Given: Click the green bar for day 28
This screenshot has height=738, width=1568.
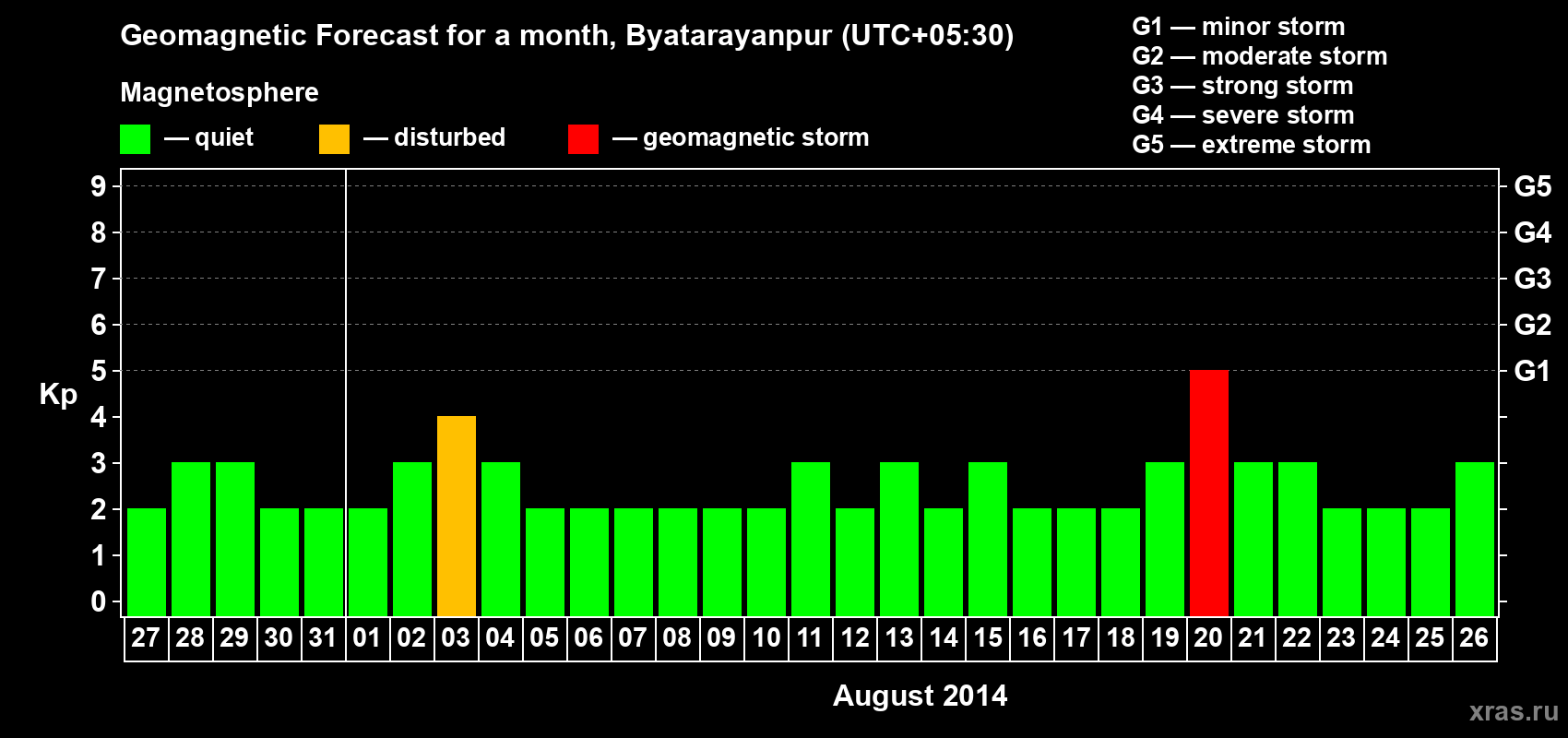Looking at the screenshot, I should pyautogui.click(x=191, y=539).
